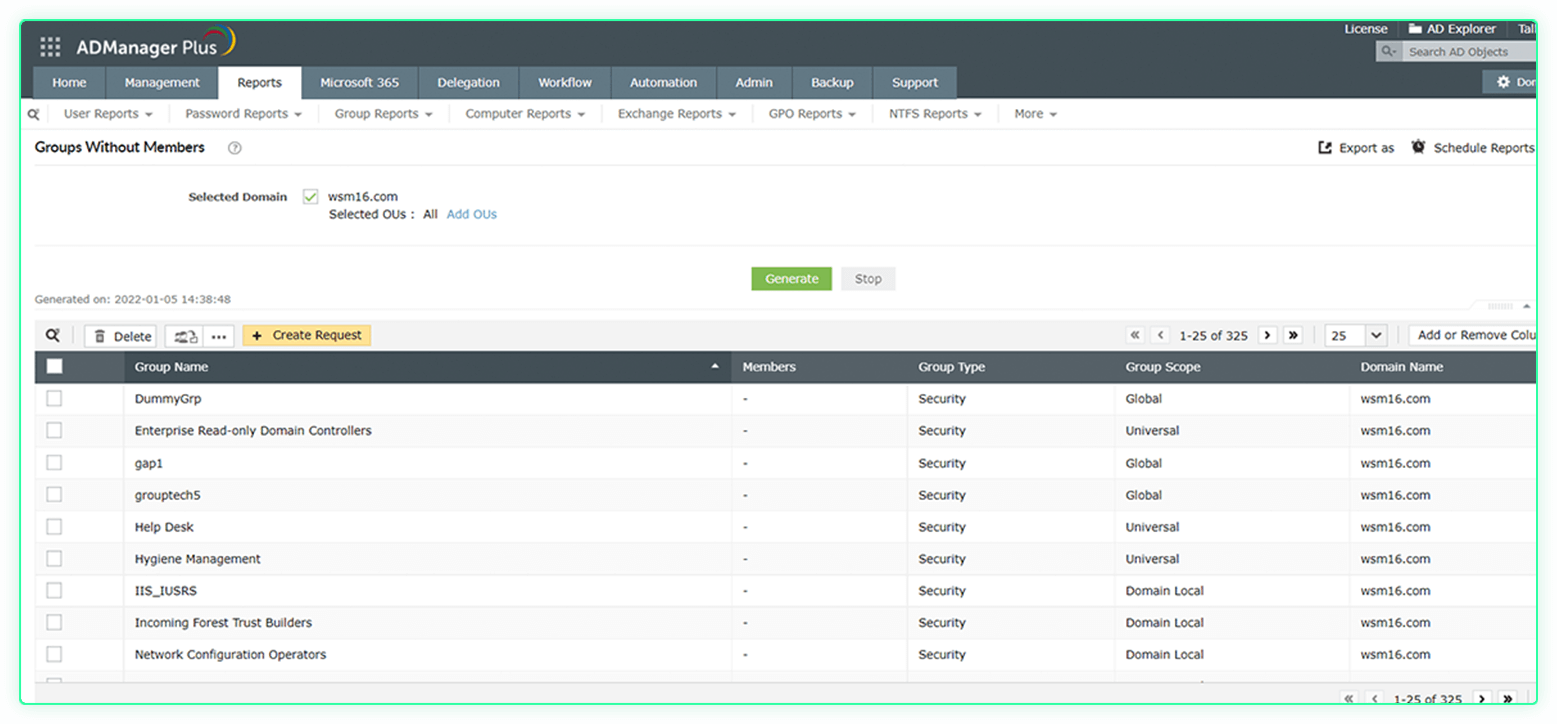Expand the User Reports dropdown
The width and height of the screenshot is (1557, 724).
pos(108,114)
